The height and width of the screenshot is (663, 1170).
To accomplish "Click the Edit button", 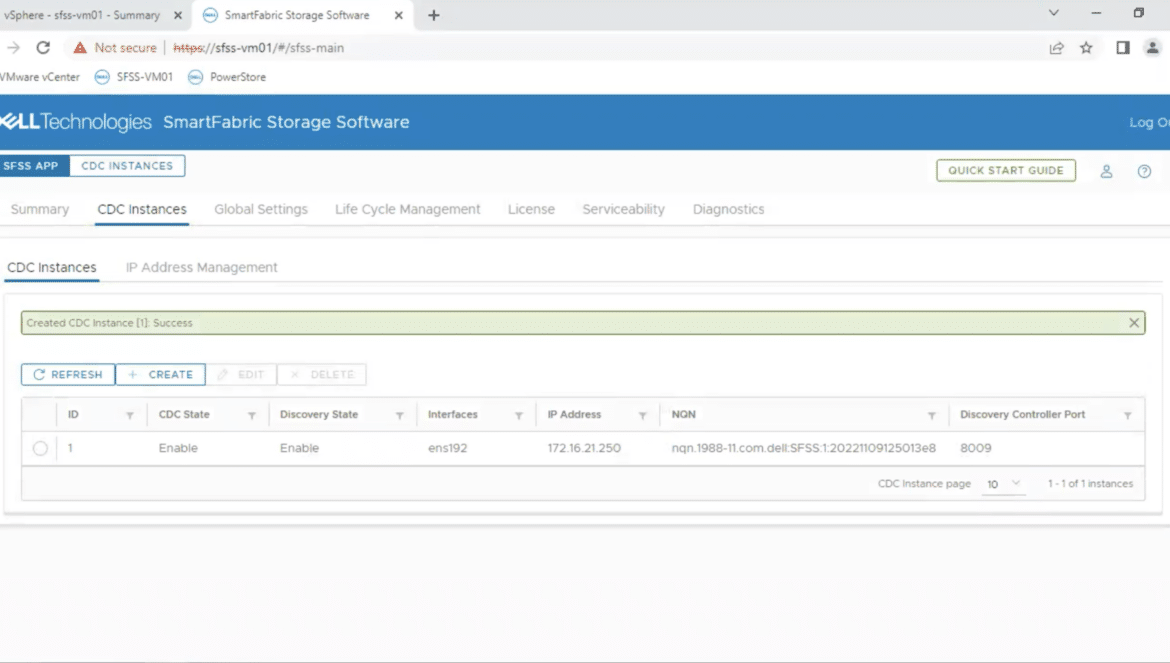I will pos(241,374).
